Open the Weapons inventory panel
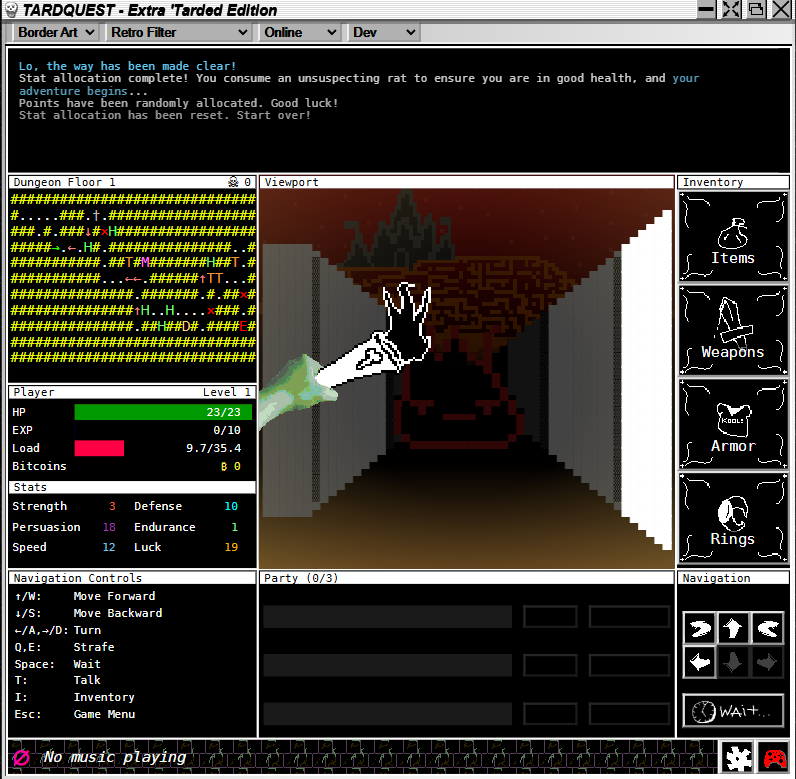The image size is (796, 779). tap(732, 331)
